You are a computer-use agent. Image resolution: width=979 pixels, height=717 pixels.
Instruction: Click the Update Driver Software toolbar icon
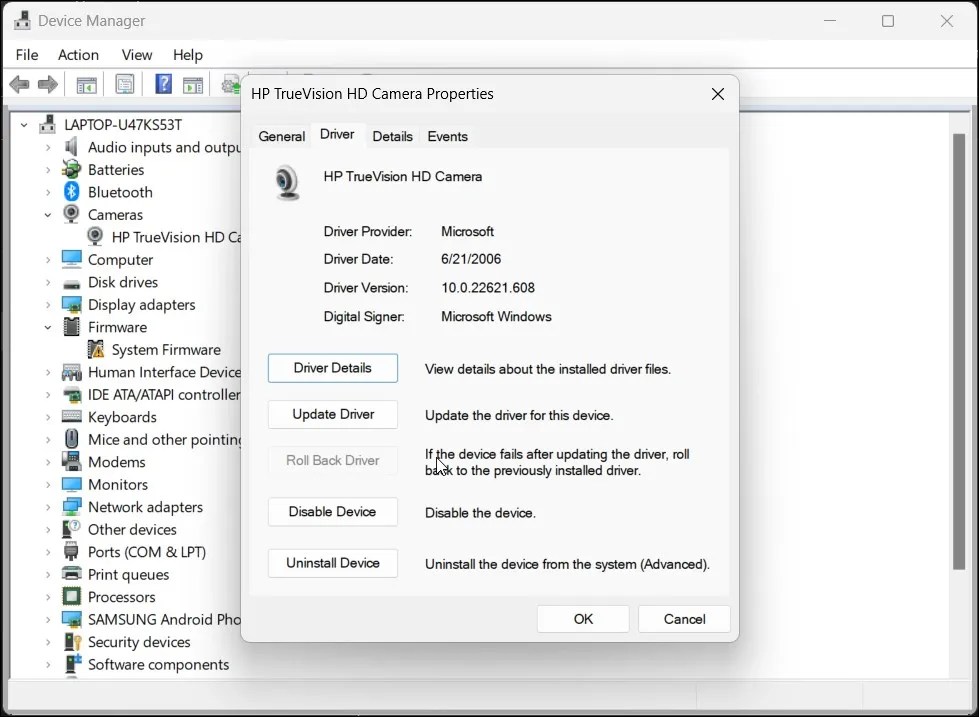[x=229, y=85]
